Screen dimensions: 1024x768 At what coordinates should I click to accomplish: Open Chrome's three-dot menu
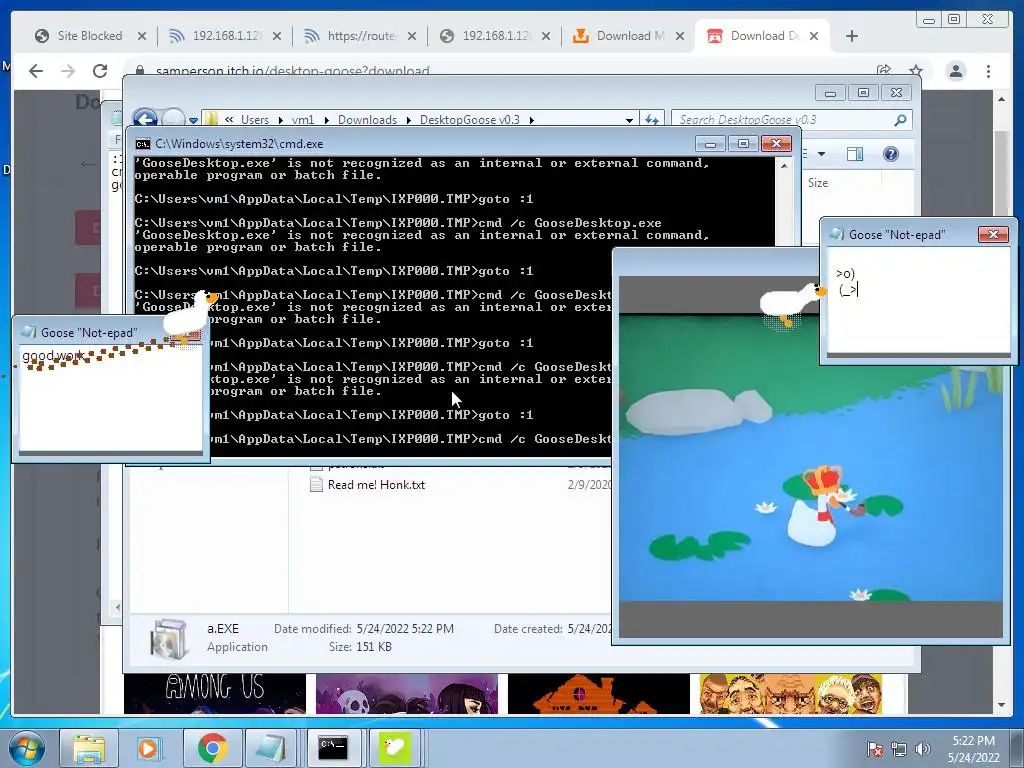coord(988,71)
